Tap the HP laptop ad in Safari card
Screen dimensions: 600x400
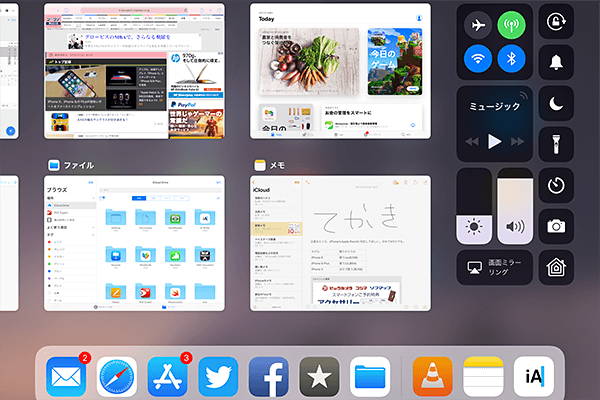[196, 75]
